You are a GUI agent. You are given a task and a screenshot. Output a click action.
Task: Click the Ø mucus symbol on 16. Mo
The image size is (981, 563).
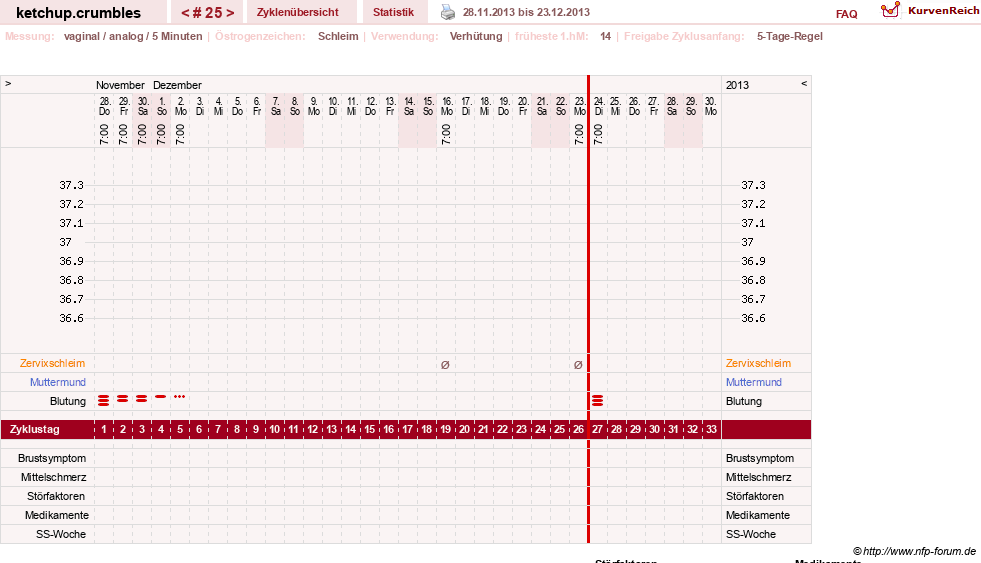pyautogui.click(x=445, y=365)
